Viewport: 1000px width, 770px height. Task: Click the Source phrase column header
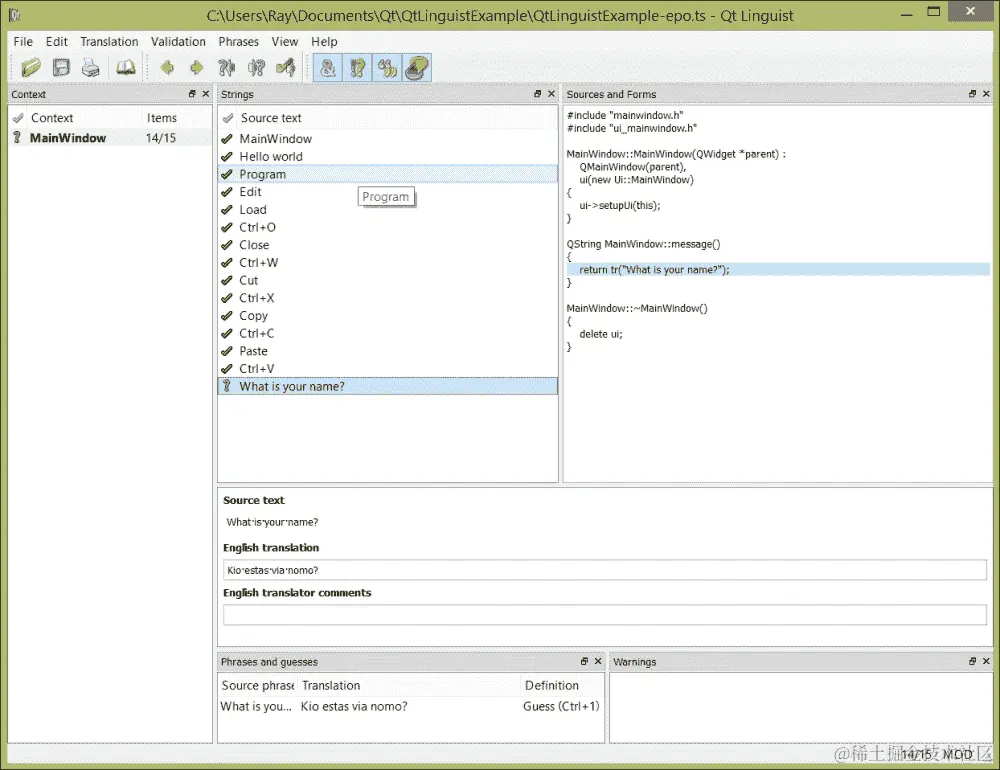(258, 685)
